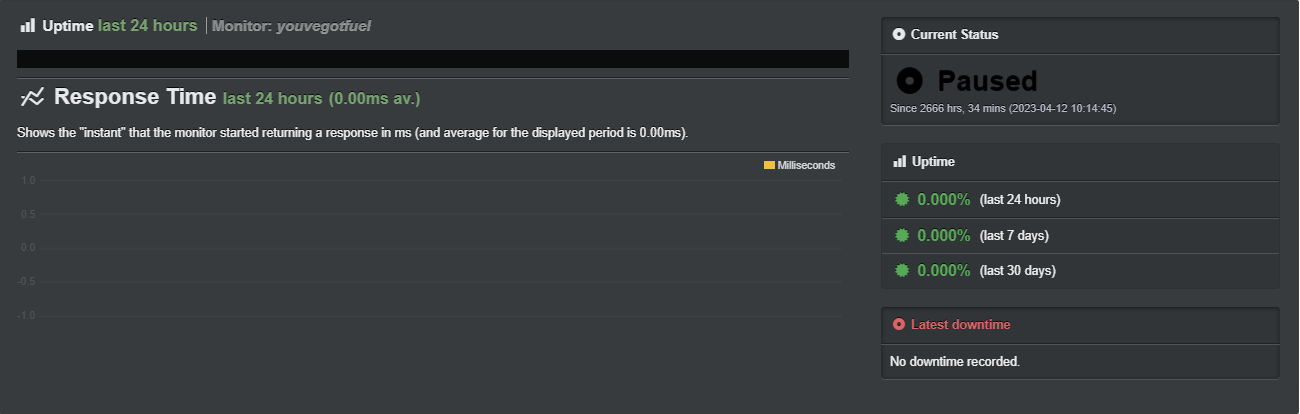Click the No downtime recorded message

954,361
